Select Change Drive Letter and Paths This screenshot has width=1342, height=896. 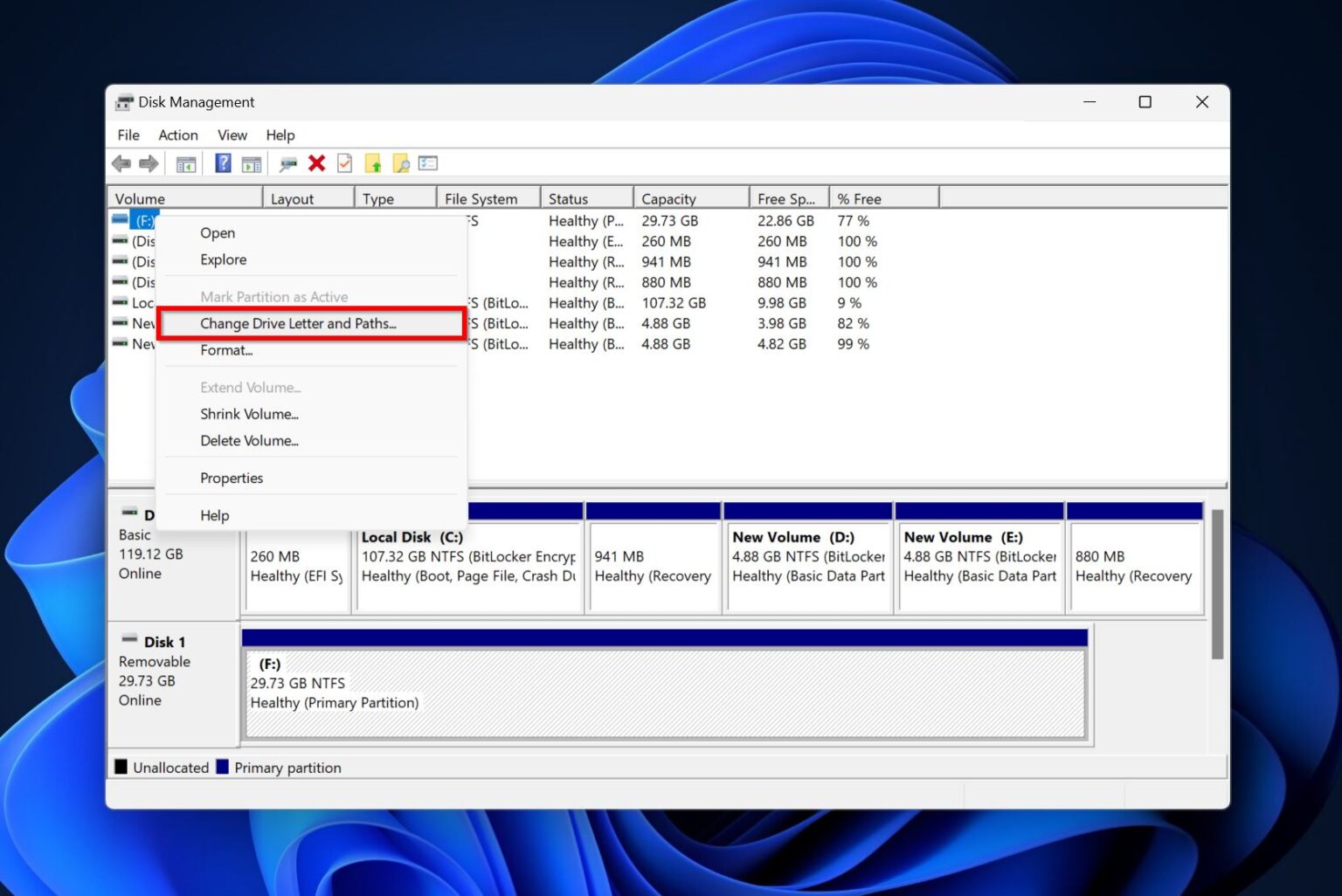(297, 323)
